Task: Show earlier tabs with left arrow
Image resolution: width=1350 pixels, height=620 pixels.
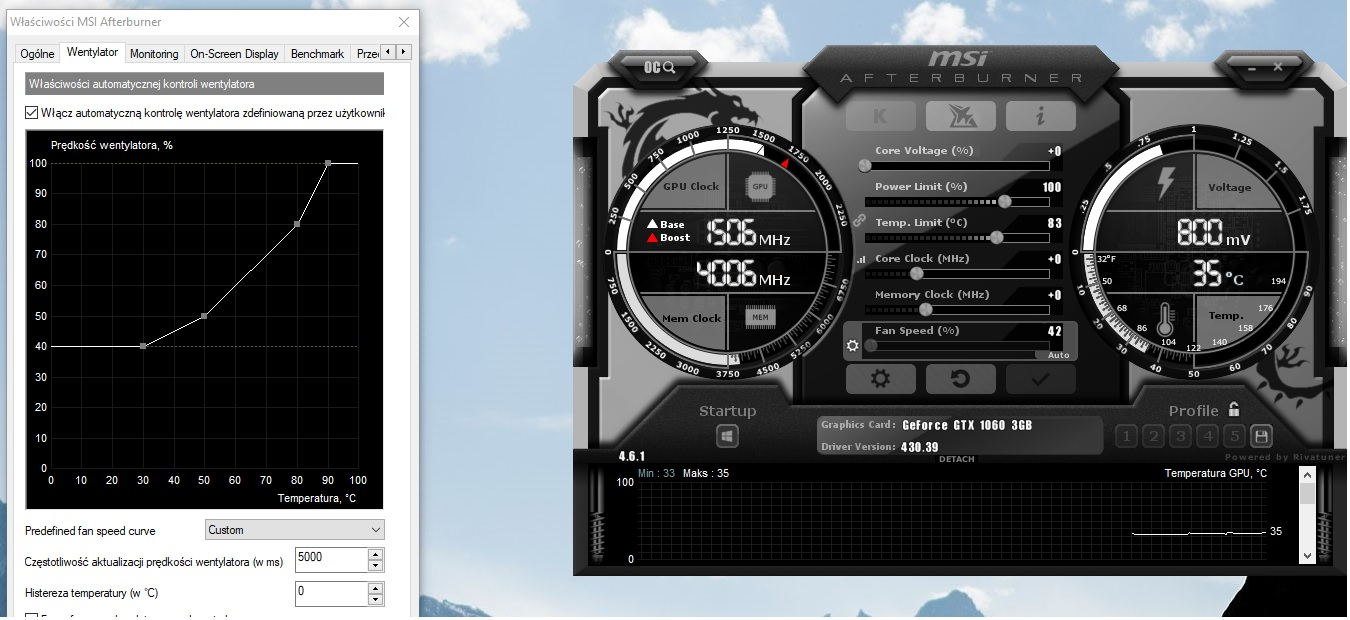Action: (388, 52)
